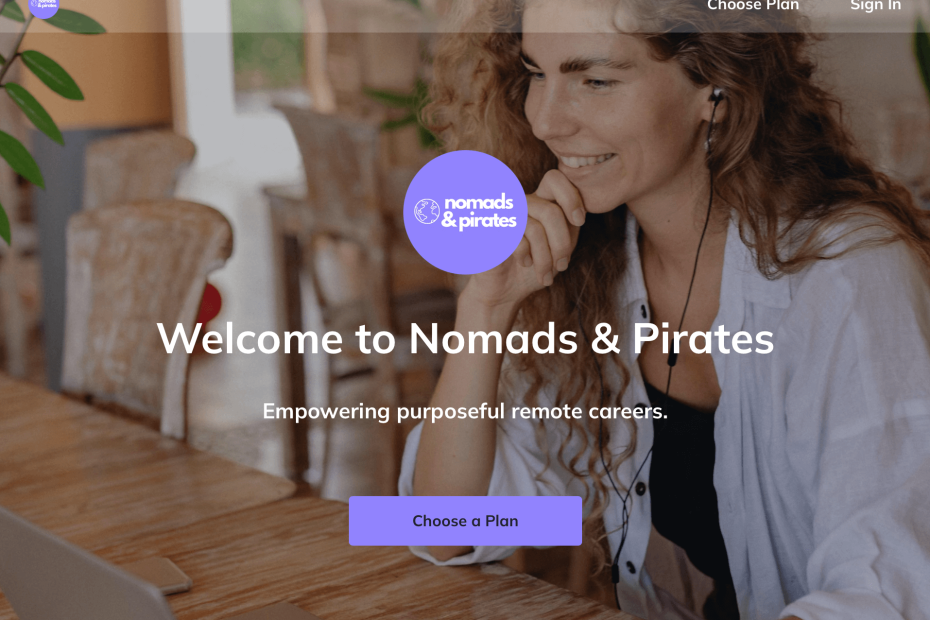
Task: Click the 'Empowering purposeful remote careers.' tagline
Action: [x=465, y=411]
